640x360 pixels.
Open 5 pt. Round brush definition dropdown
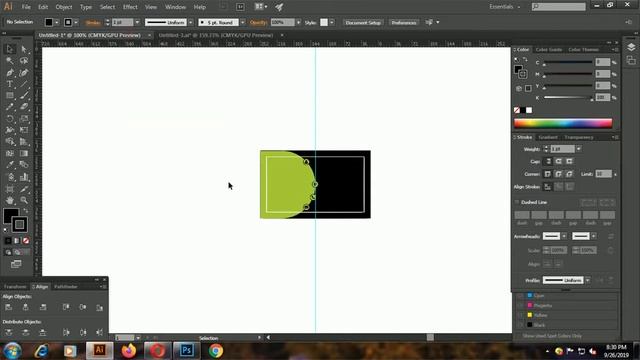(x=242, y=22)
